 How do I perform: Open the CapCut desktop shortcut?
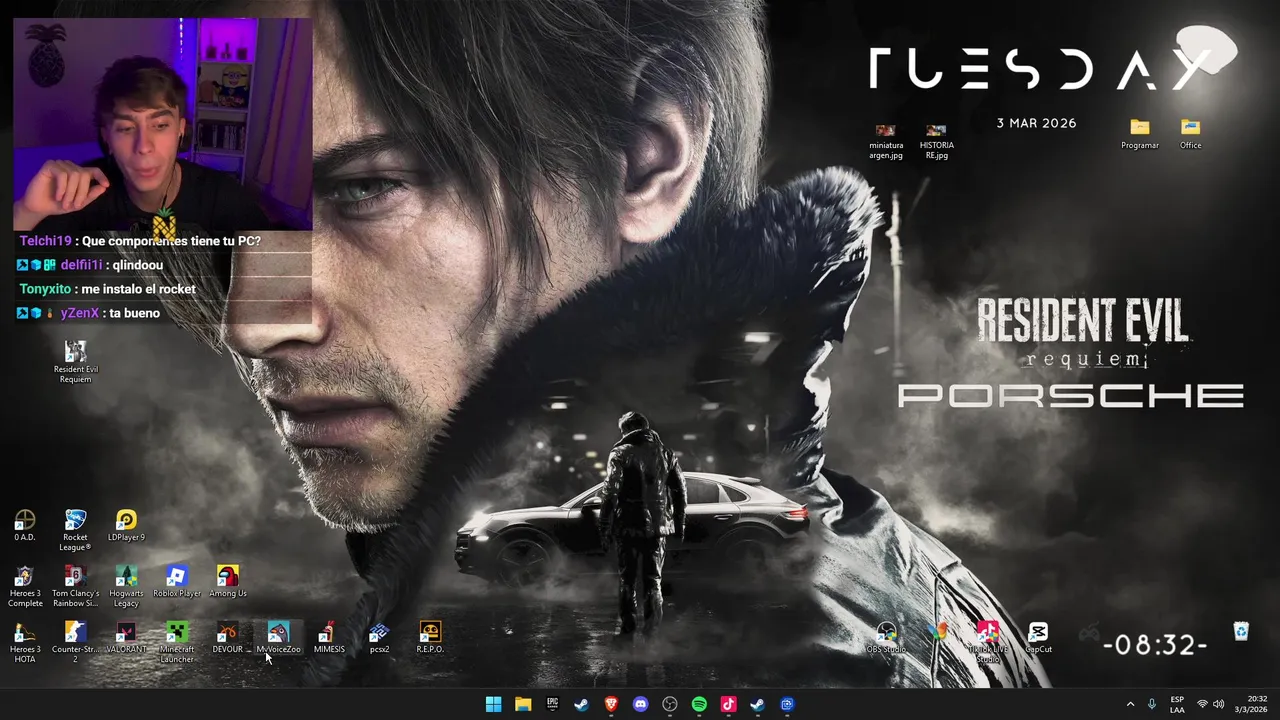pyautogui.click(x=1038, y=638)
